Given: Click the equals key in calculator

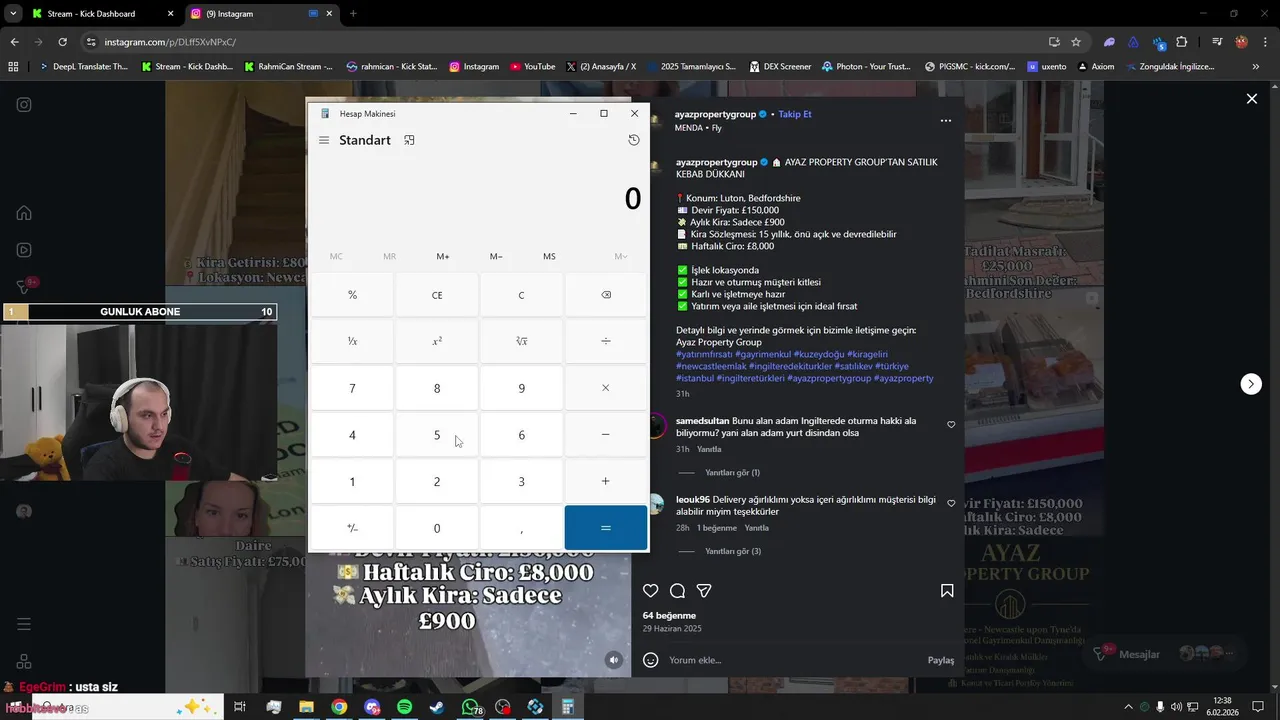Looking at the screenshot, I should (x=606, y=528).
